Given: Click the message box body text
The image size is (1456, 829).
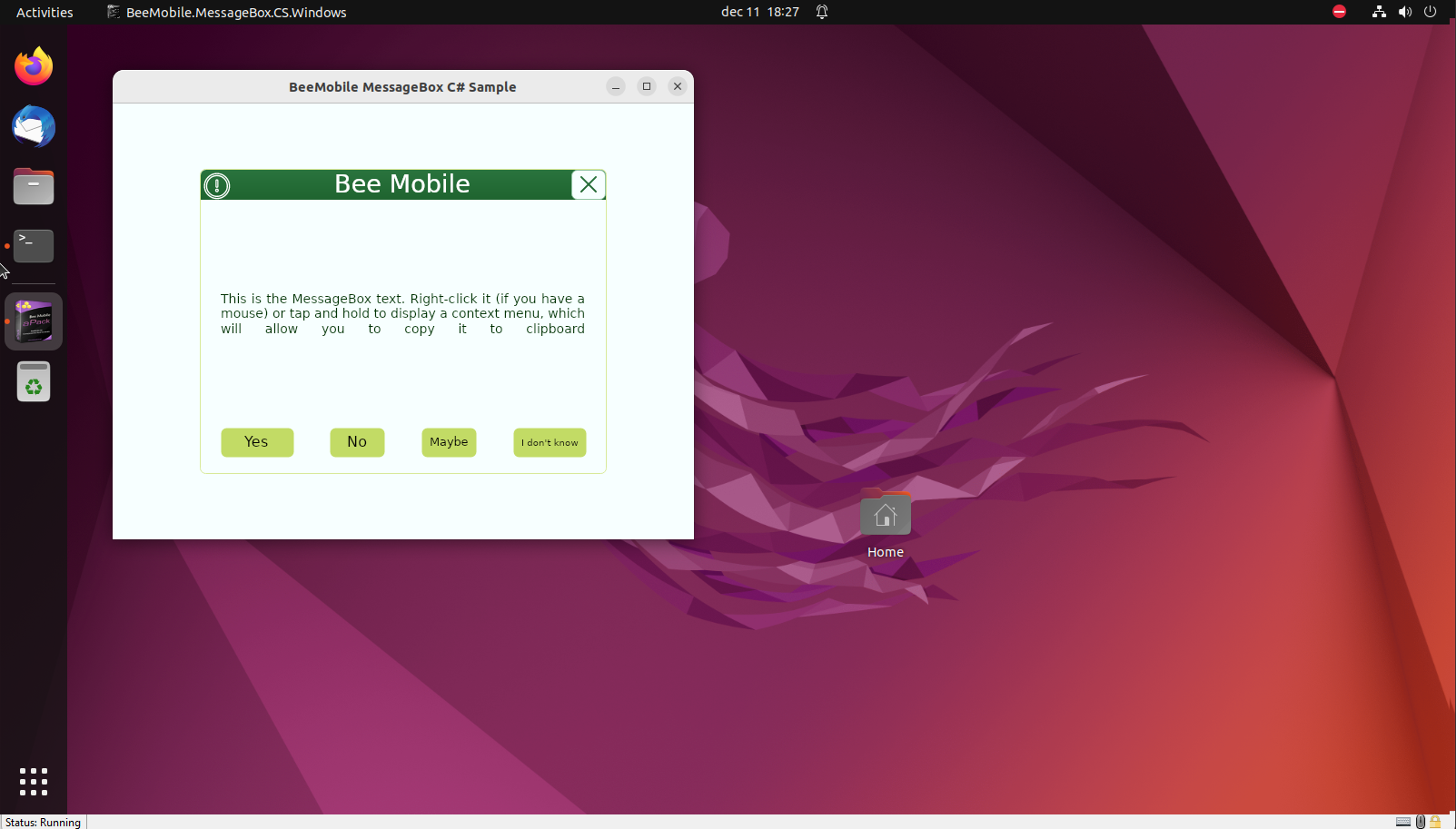Looking at the screenshot, I should [x=402, y=313].
